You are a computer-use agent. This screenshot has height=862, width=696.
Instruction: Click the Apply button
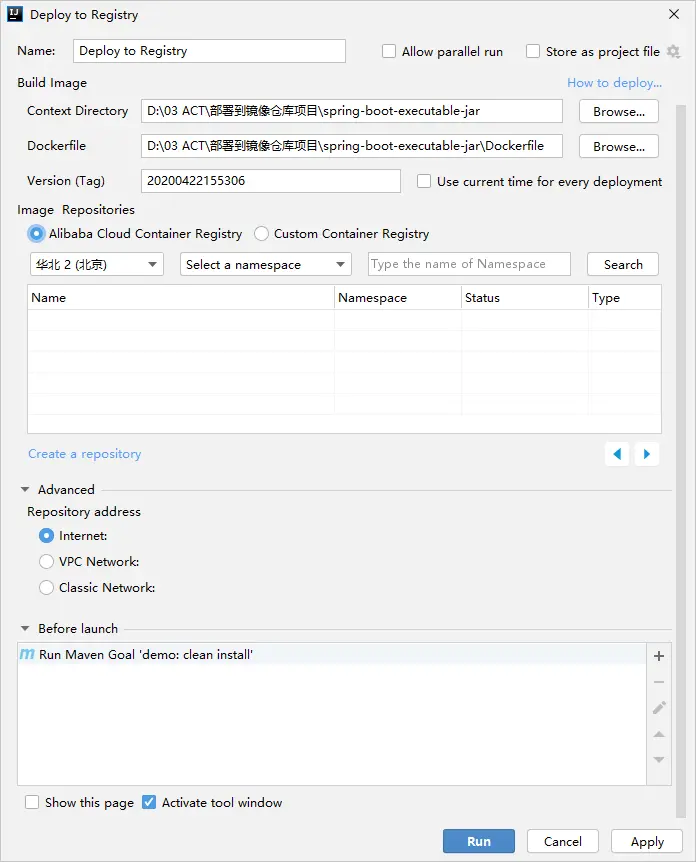[x=647, y=841]
